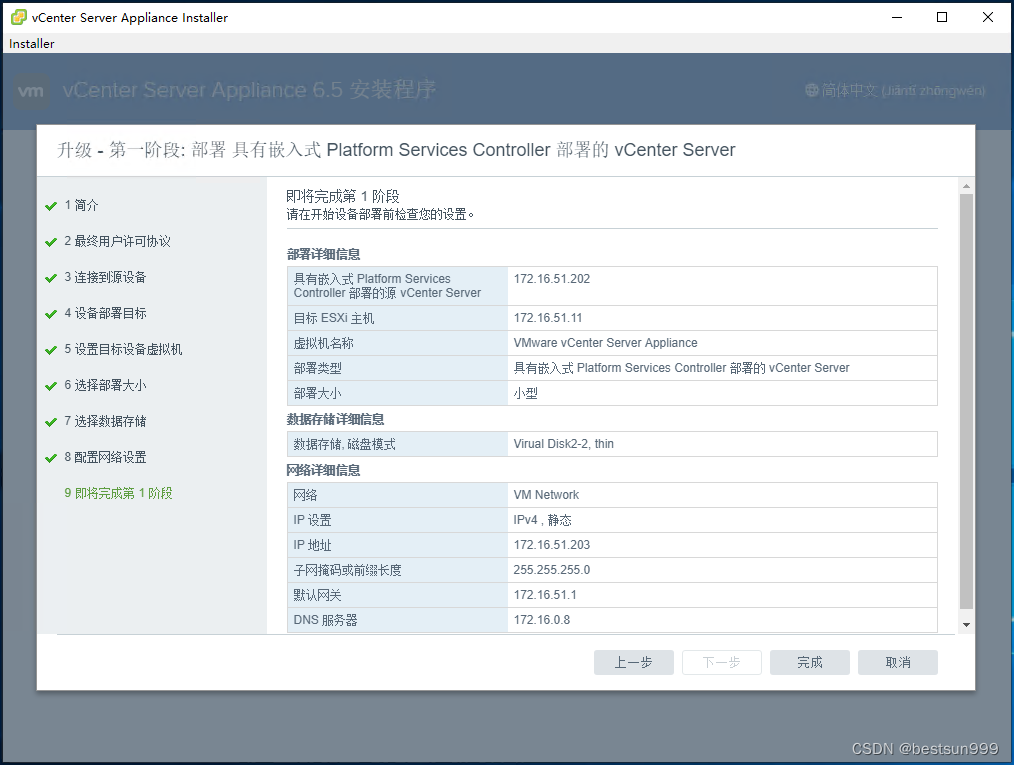Click the 完成 button to finish stage 1
Image resolution: width=1014 pixels, height=765 pixels.
tap(809, 662)
